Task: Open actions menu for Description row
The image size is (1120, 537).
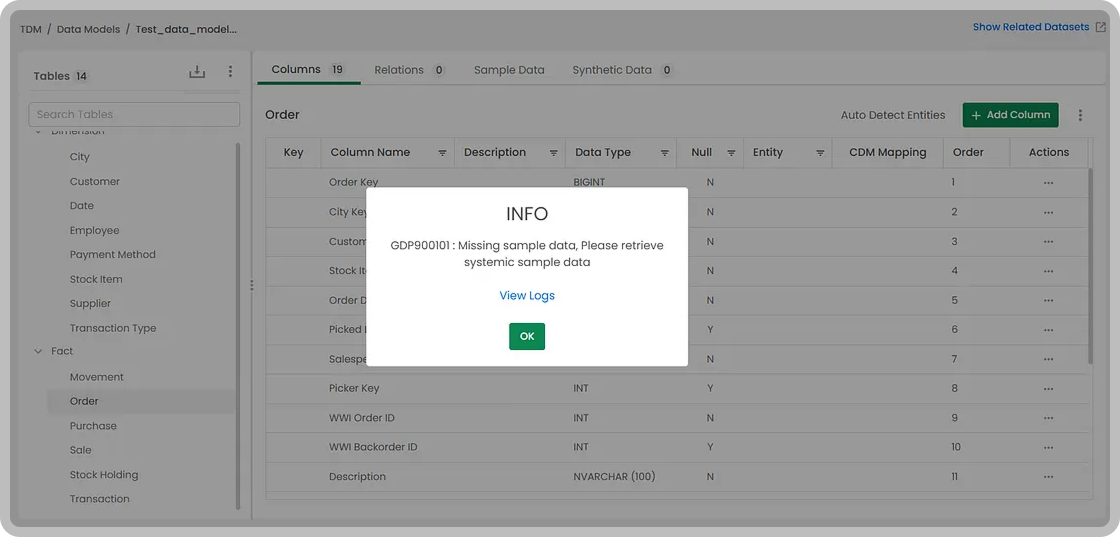Action: [x=1049, y=477]
